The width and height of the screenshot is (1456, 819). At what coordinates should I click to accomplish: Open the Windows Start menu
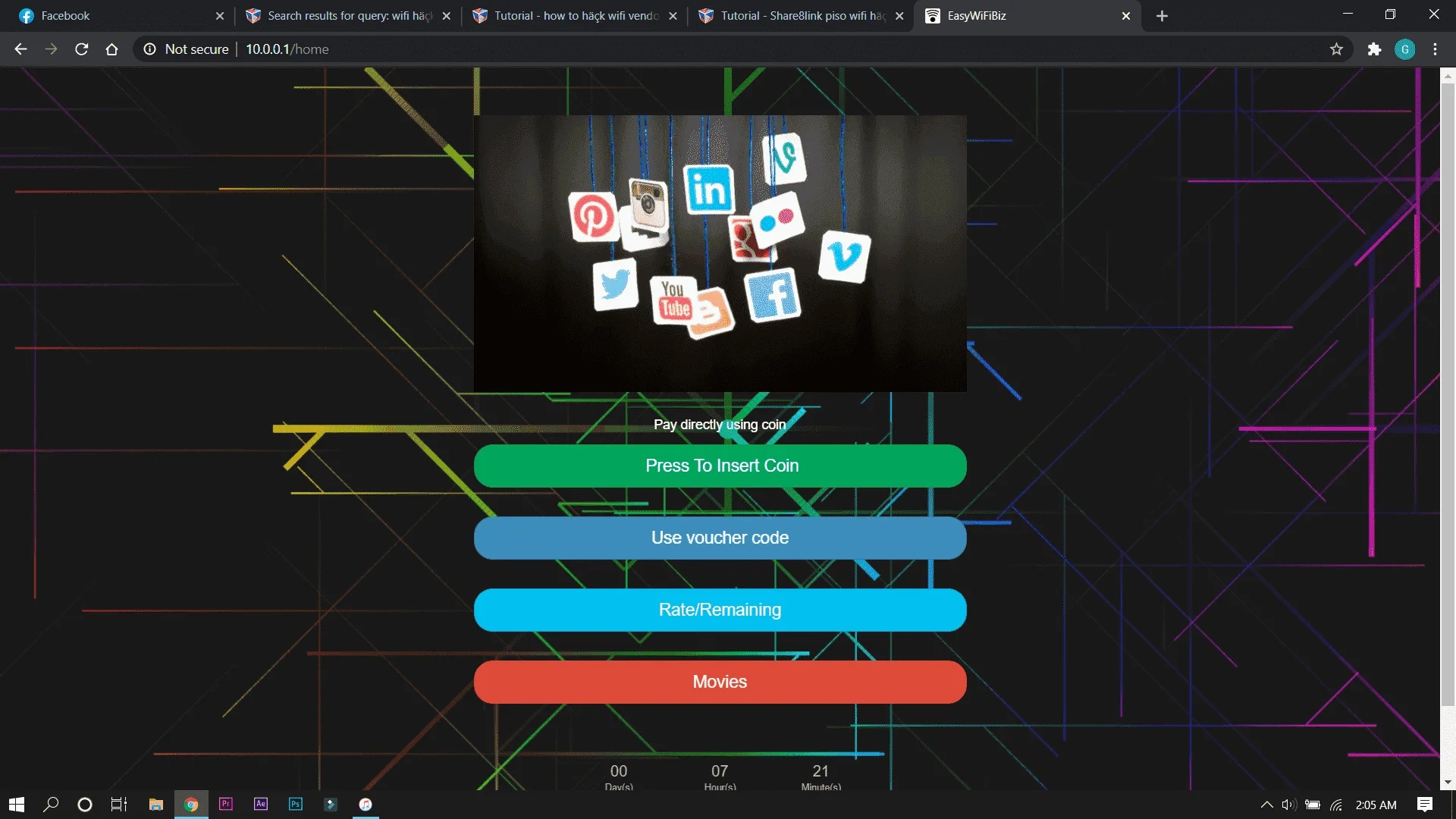click(17, 805)
